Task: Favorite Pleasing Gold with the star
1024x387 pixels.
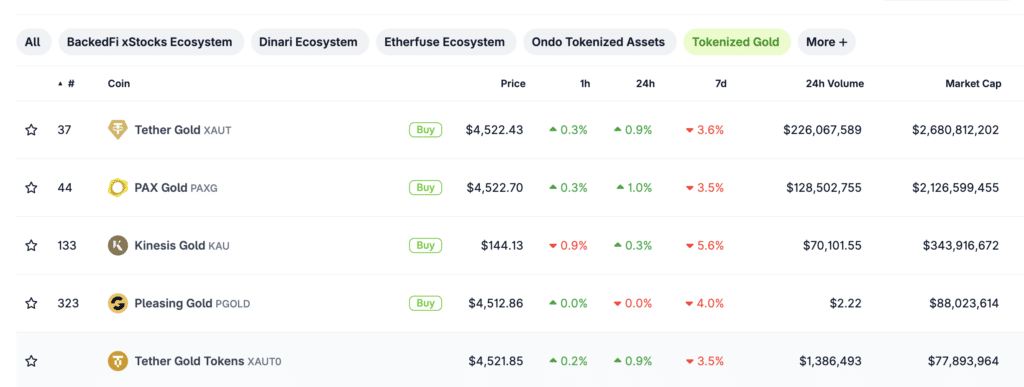Action: pos(31,303)
